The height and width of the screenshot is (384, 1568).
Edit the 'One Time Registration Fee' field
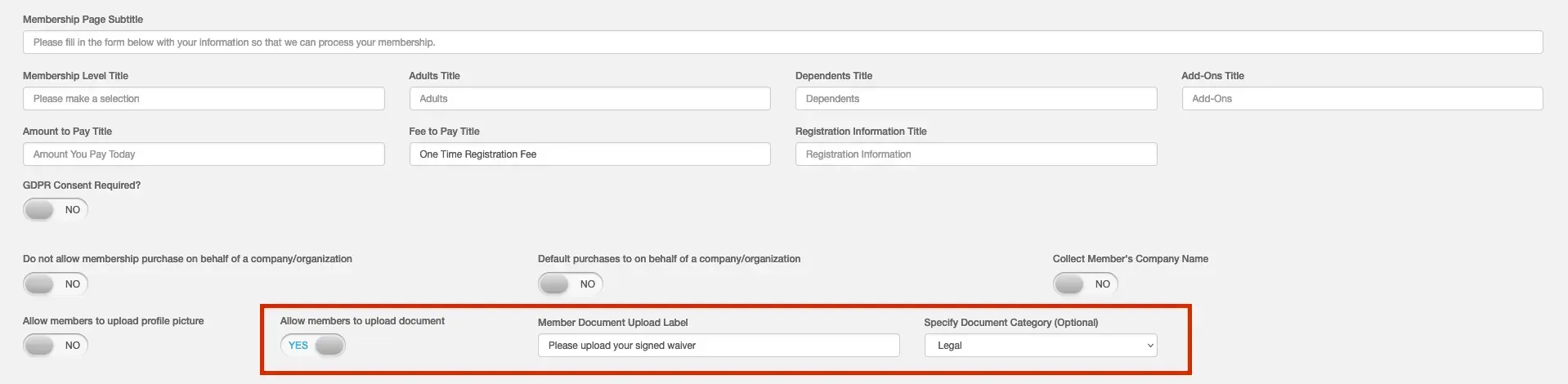590,154
